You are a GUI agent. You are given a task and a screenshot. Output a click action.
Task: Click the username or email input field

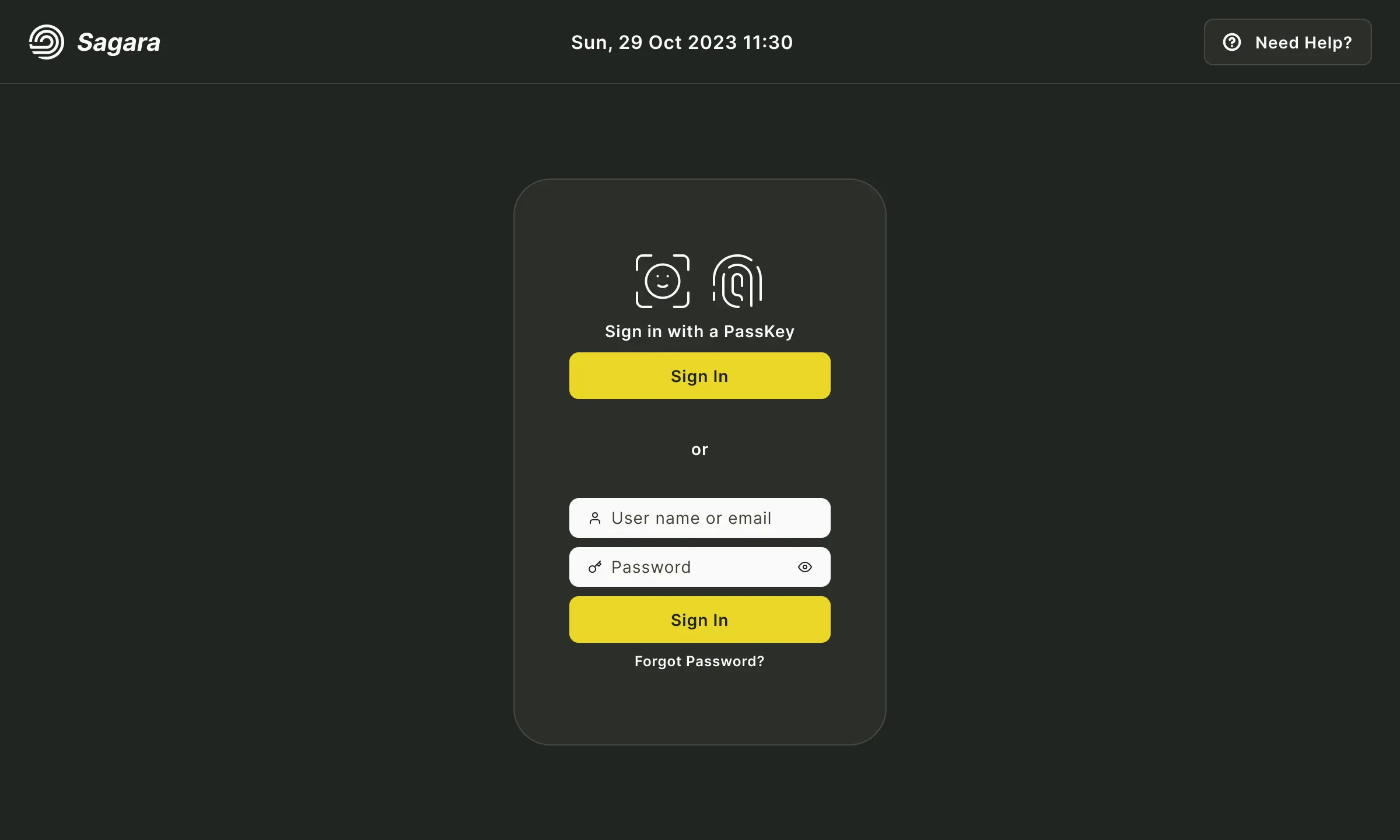tap(700, 518)
